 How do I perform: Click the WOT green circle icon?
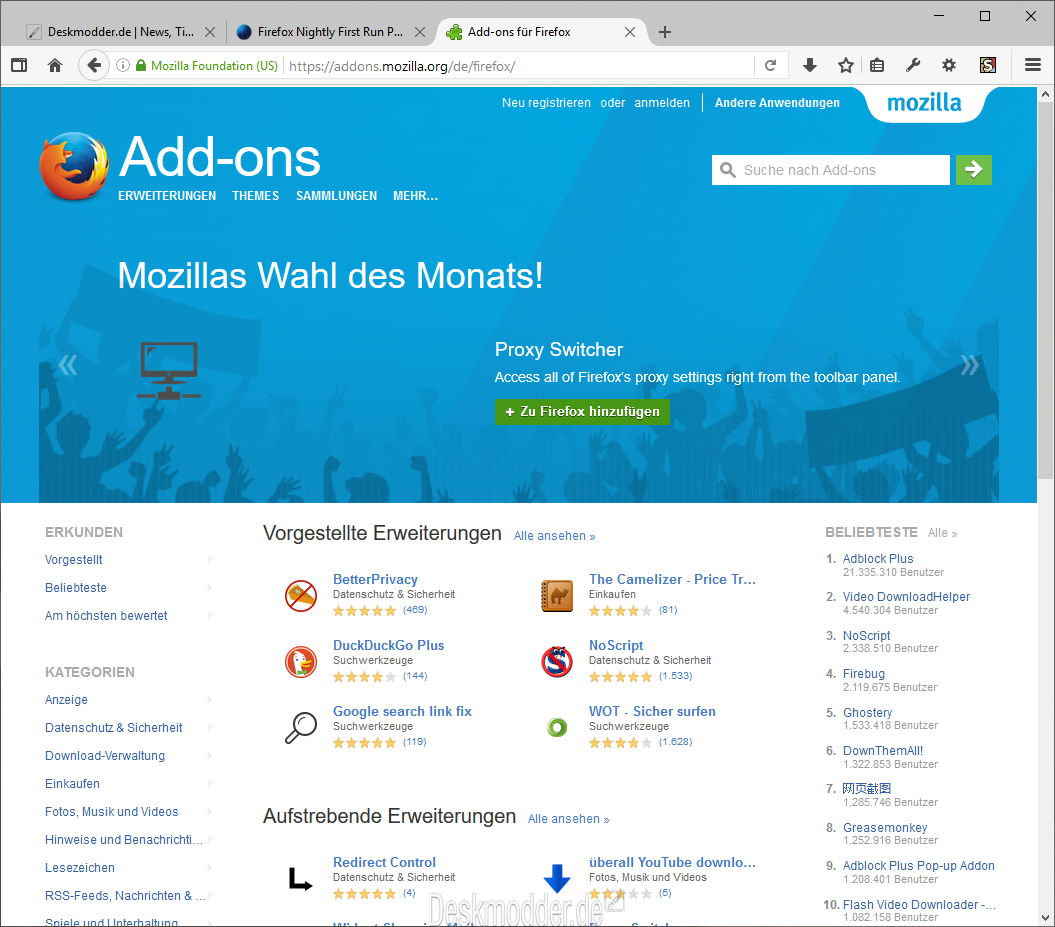pos(557,727)
